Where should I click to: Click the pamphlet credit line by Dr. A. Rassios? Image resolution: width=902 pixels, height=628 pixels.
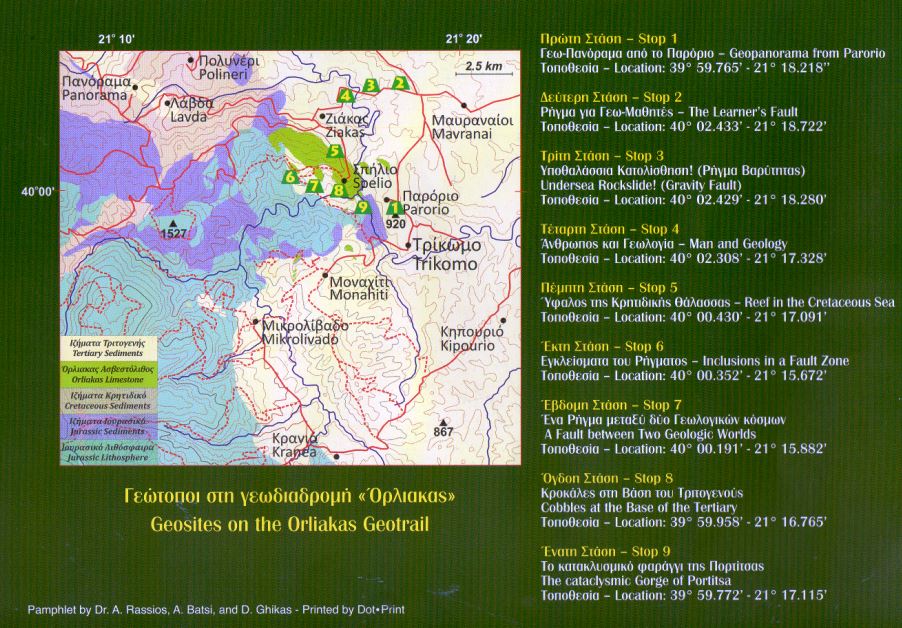point(216,610)
